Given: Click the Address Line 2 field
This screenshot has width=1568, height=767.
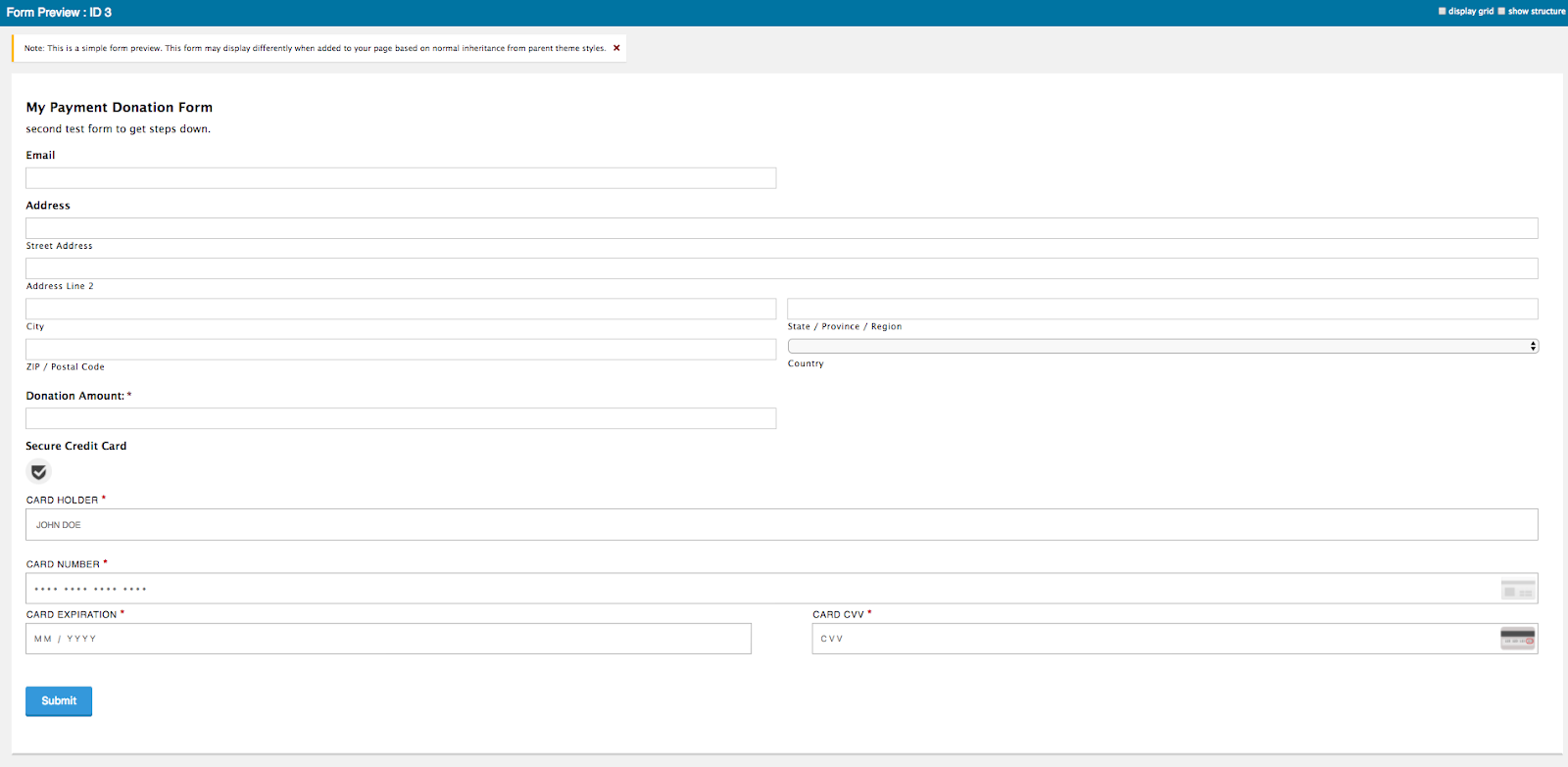Looking at the screenshot, I should pyautogui.click(x=782, y=268).
